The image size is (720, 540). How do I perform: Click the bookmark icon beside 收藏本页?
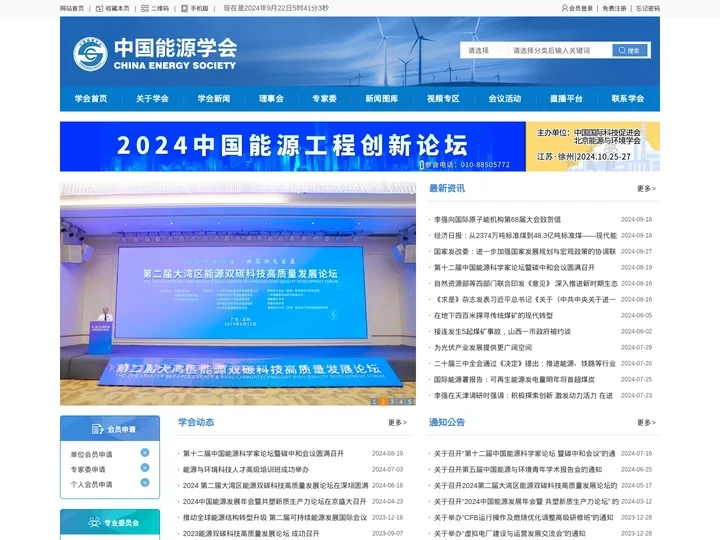[x=100, y=8]
